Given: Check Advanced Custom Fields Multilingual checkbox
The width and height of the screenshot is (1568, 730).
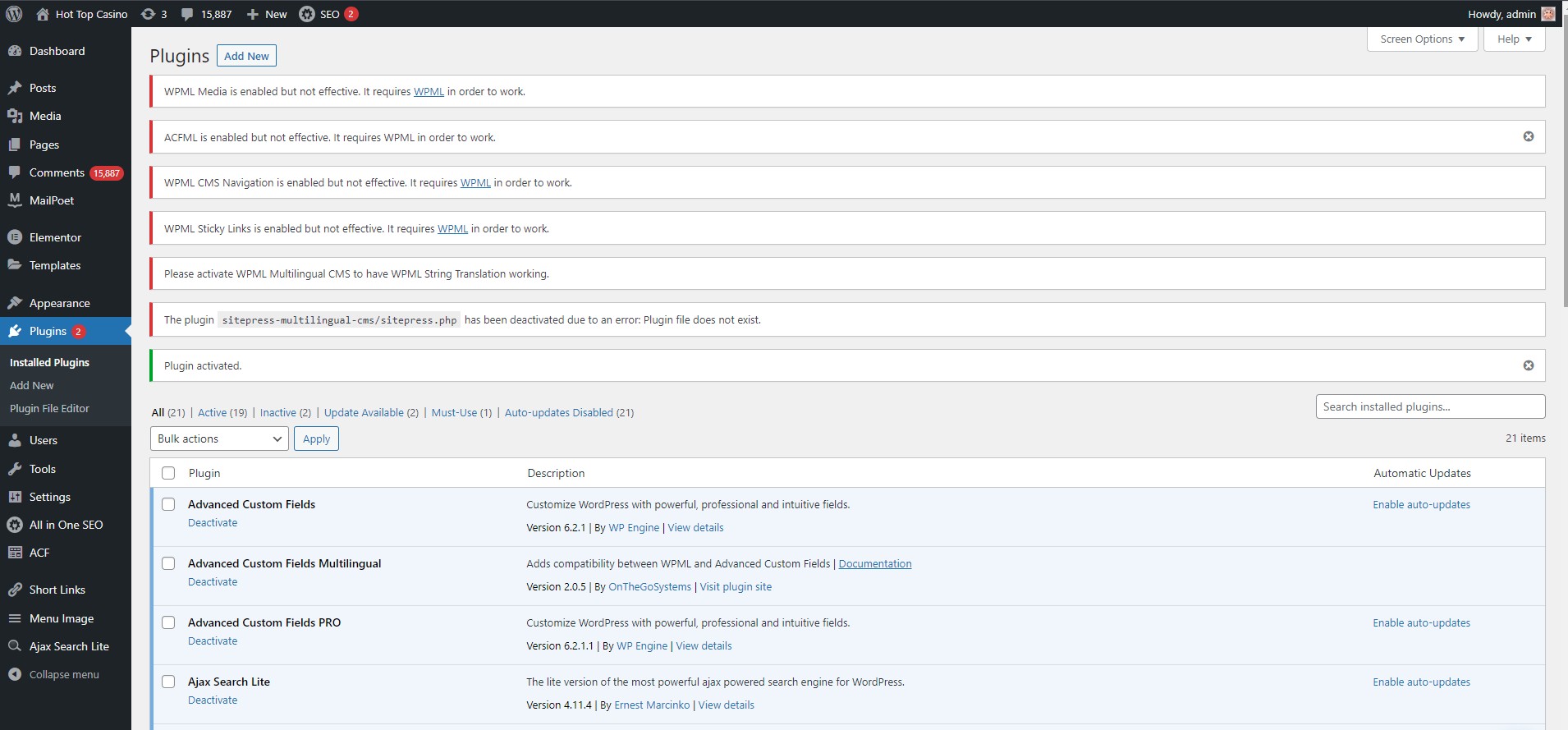Looking at the screenshot, I should click(168, 563).
